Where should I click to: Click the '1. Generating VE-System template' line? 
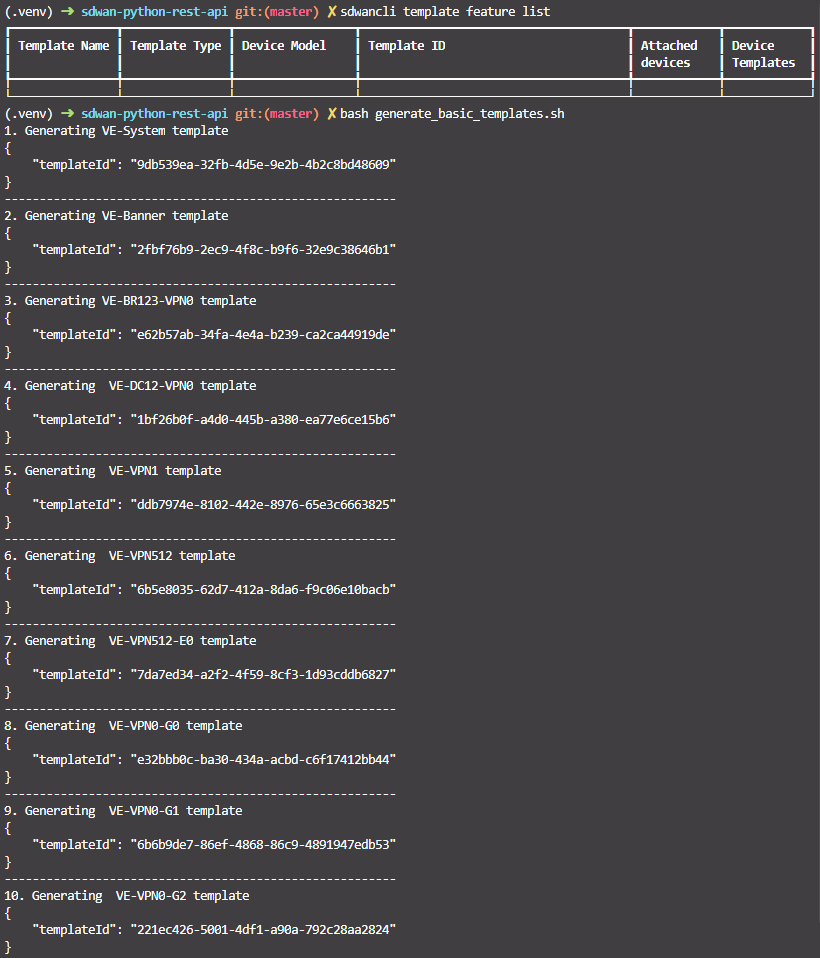tap(116, 131)
